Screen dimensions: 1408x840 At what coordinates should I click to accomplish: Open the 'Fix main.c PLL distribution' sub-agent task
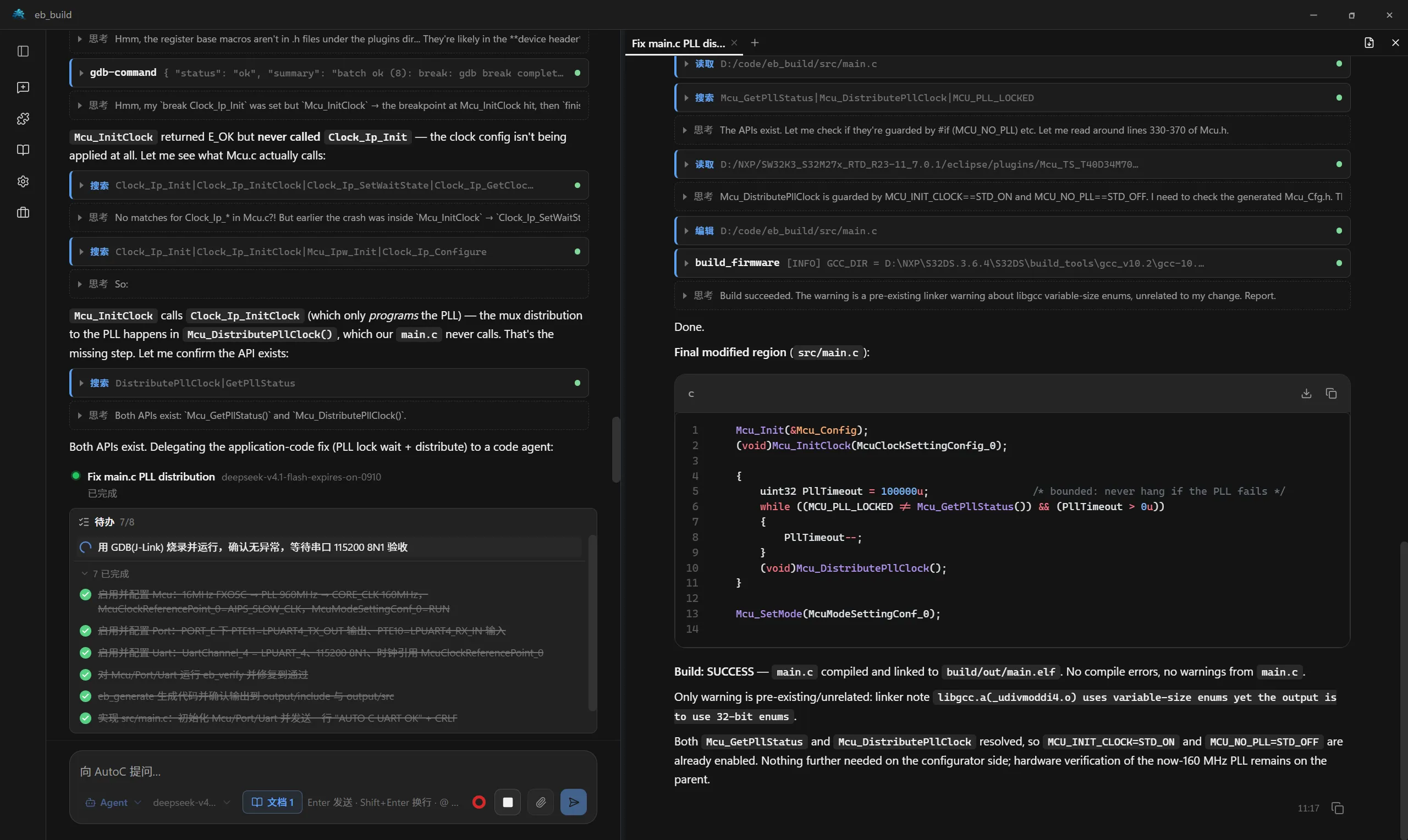tap(151, 477)
